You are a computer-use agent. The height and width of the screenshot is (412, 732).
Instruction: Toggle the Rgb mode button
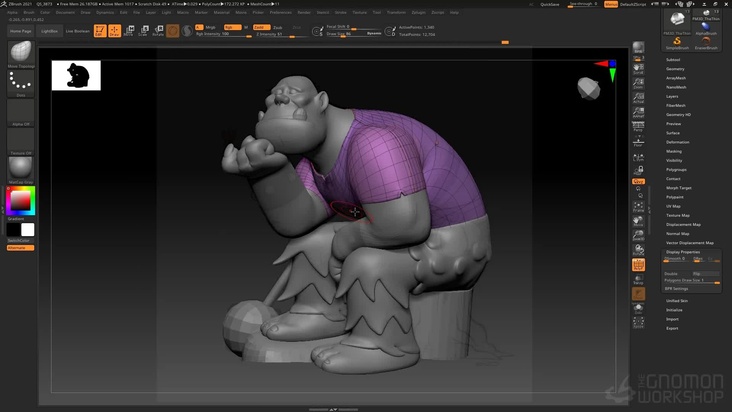tap(232, 28)
